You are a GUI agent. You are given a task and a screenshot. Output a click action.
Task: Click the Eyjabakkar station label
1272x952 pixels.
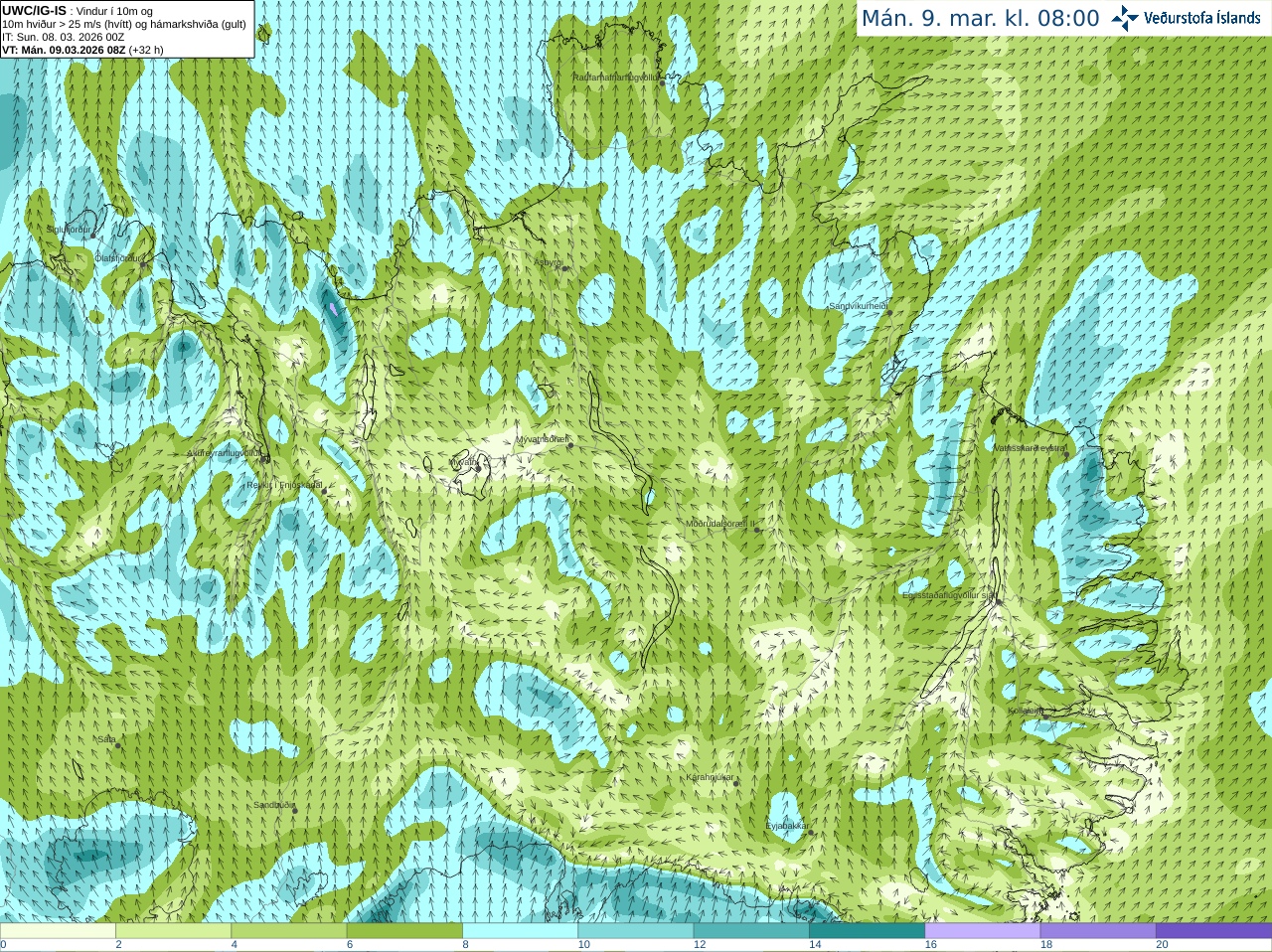click(786, 826)
